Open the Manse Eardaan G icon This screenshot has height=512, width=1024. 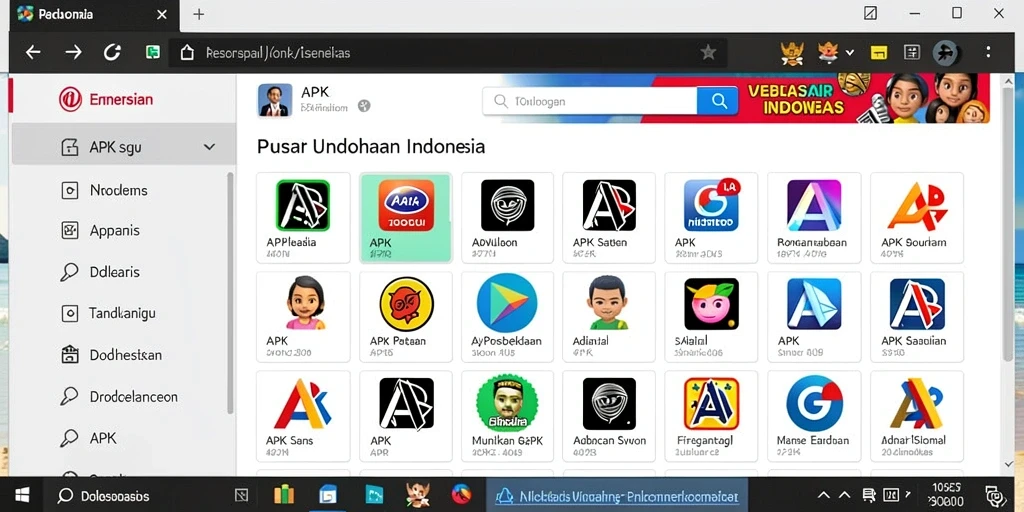click(x=814, y=404)
